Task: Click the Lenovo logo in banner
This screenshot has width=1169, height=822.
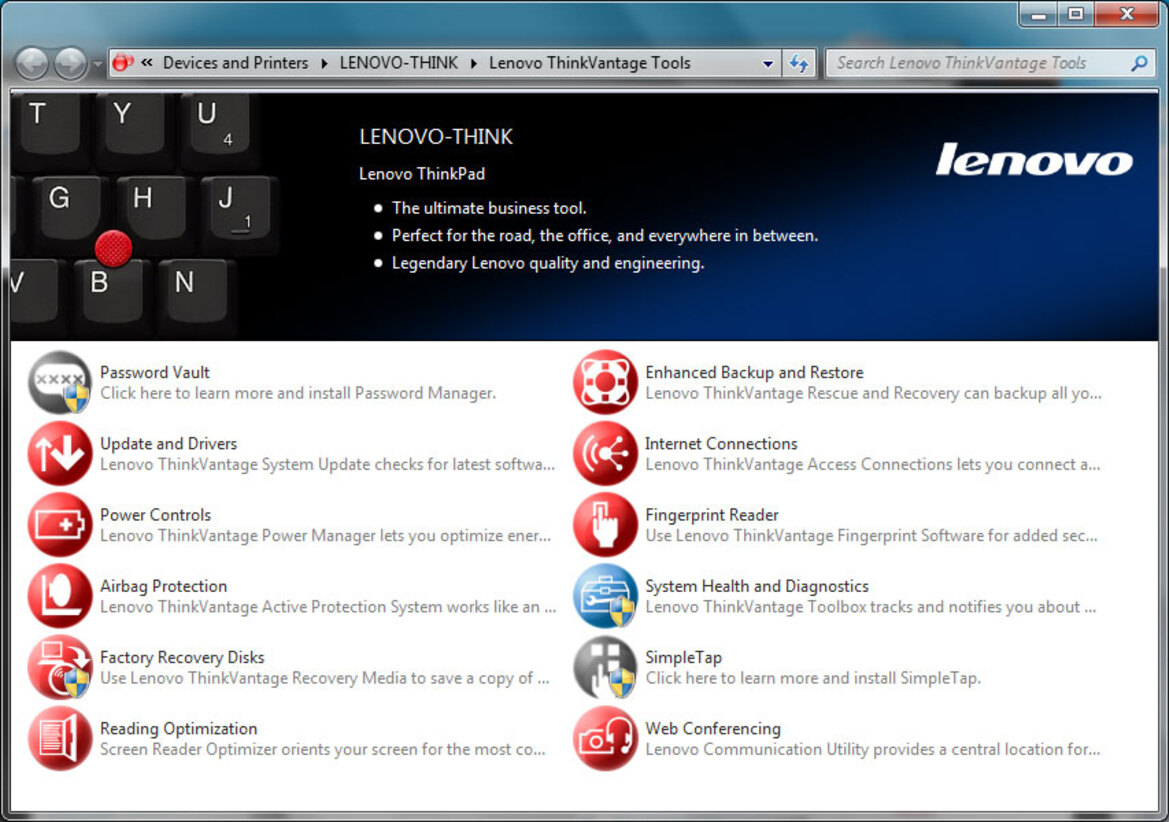Action: (x=1034, y=159)
